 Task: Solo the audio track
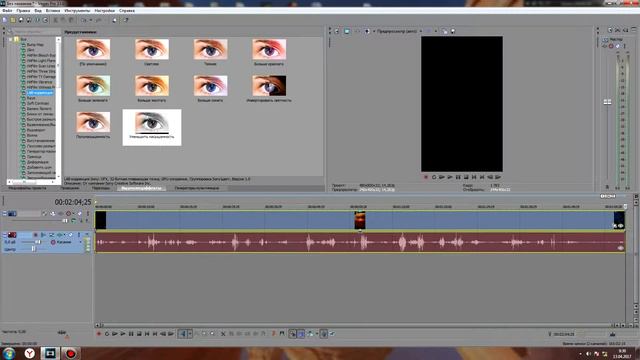click(x=79, y=235)
